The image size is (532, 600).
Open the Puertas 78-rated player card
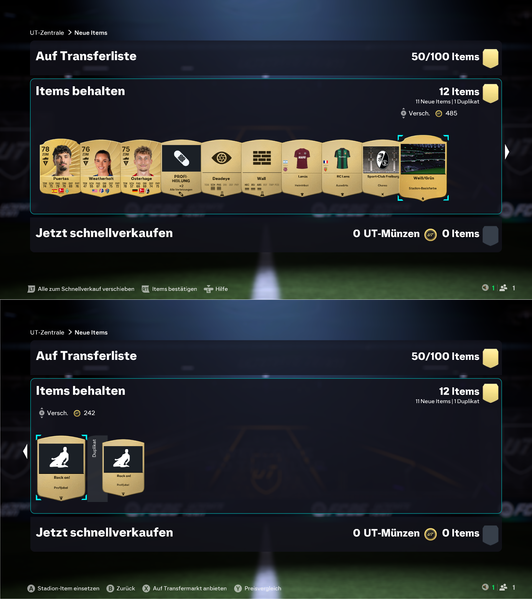[60, 168]
